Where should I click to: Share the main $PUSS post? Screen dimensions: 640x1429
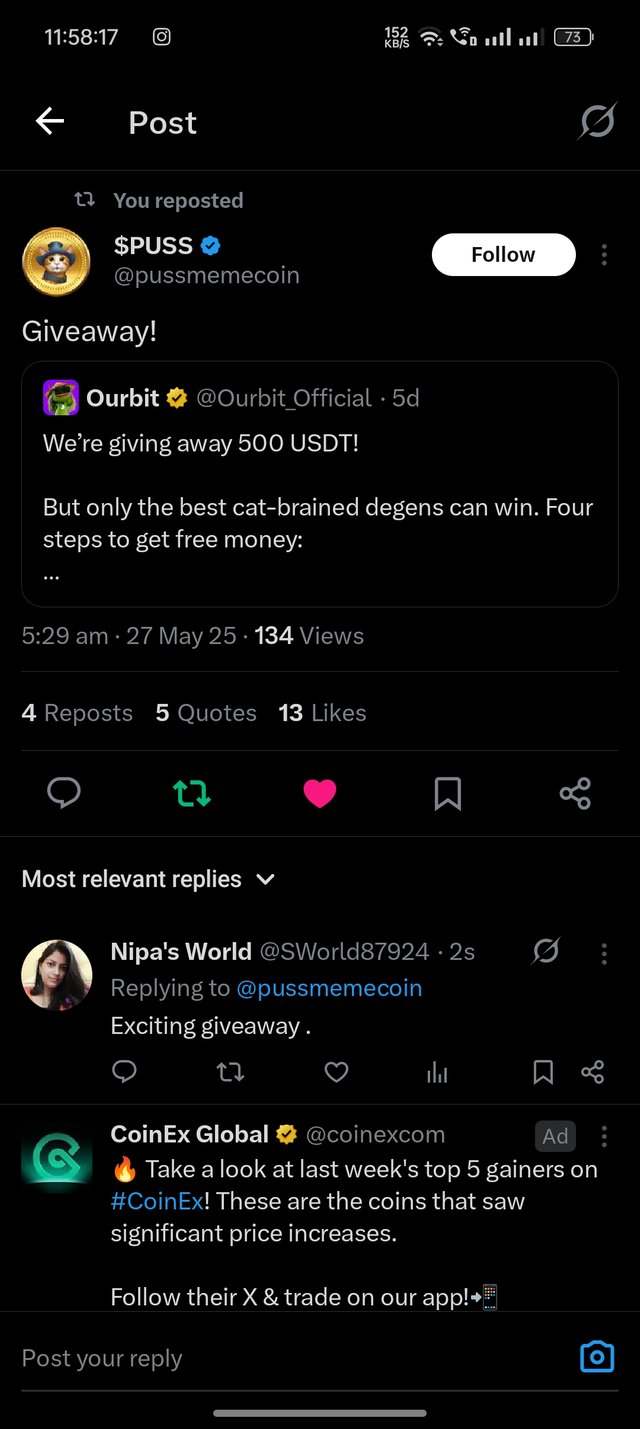tap(575, 794)
